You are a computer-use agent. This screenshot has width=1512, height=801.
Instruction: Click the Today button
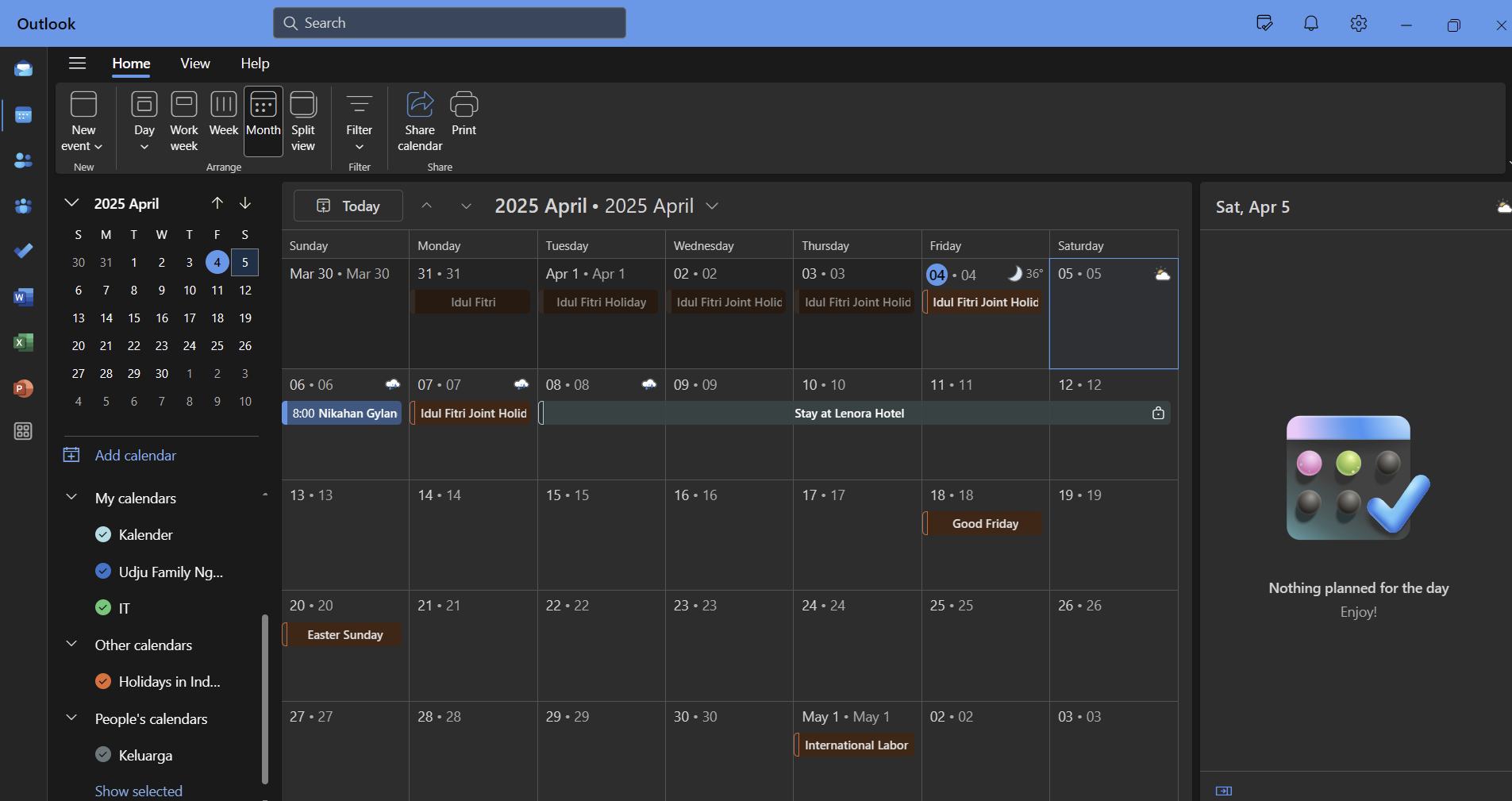348,206
